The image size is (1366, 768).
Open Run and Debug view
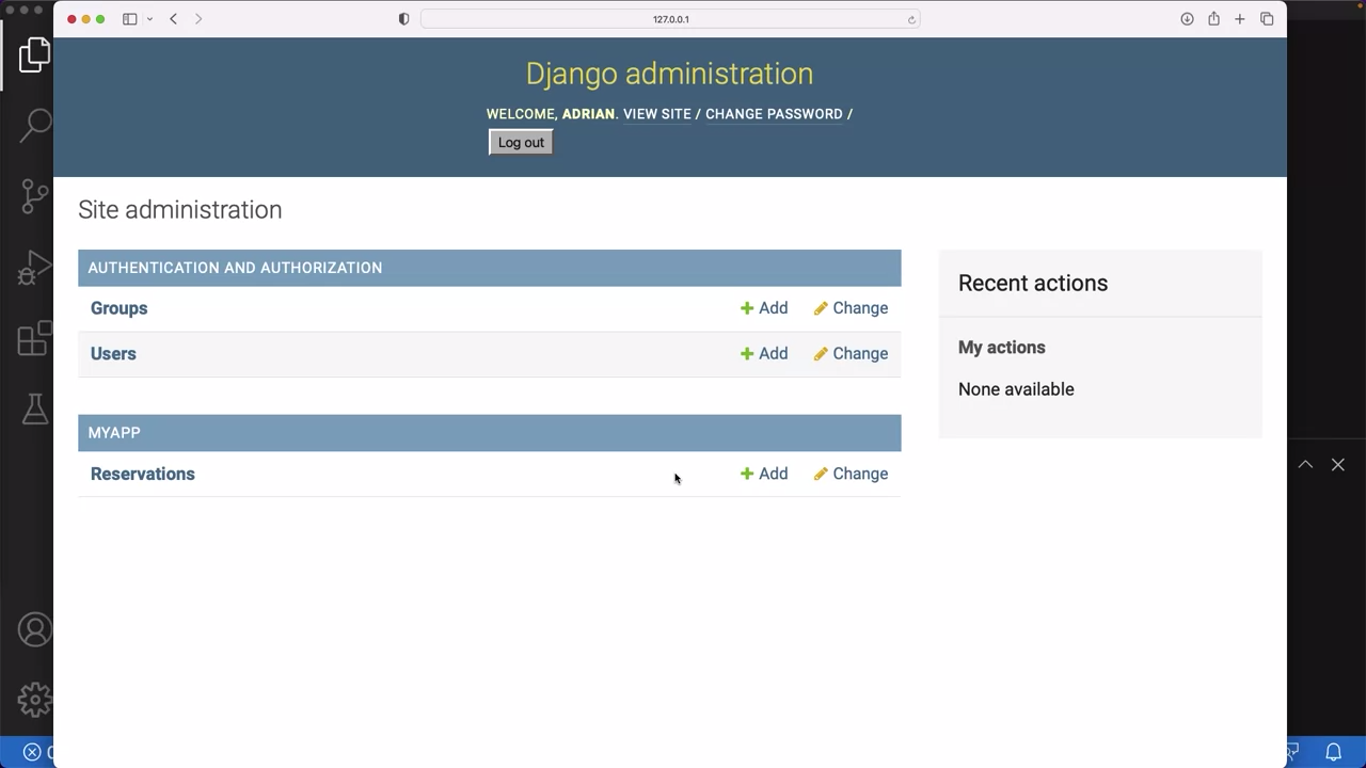[35, 268]
